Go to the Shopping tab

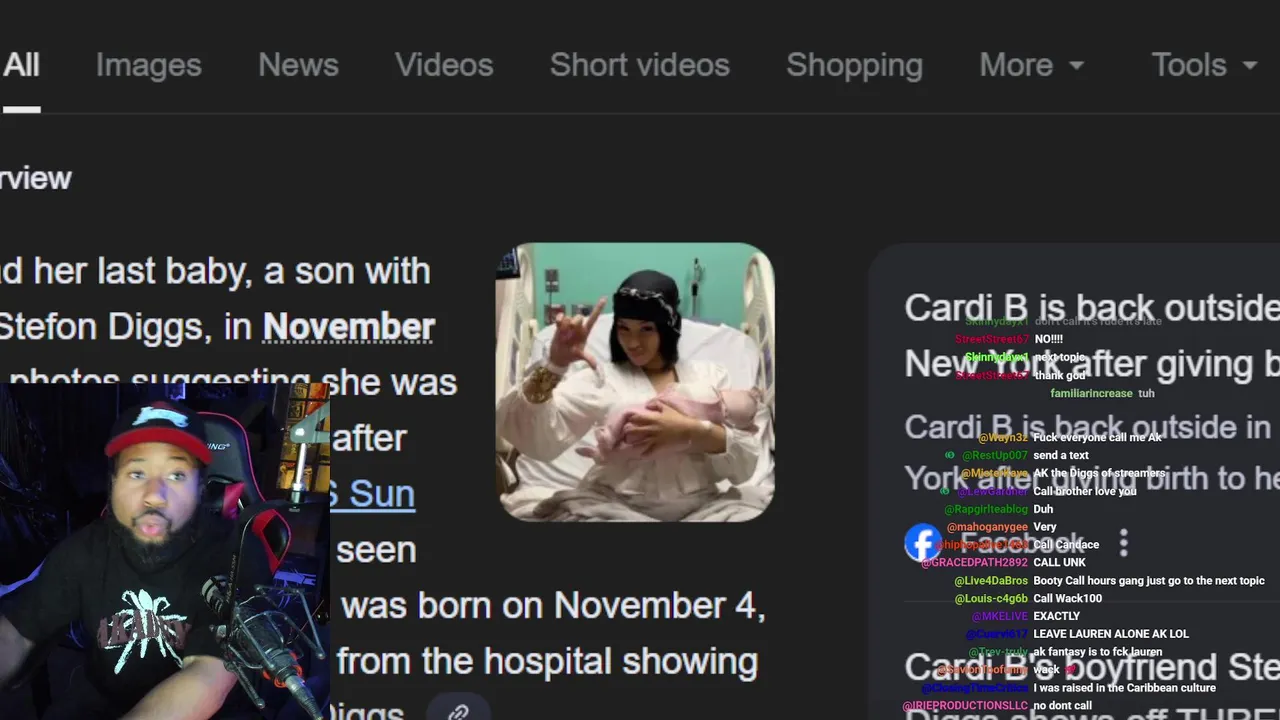pos(854,65)
